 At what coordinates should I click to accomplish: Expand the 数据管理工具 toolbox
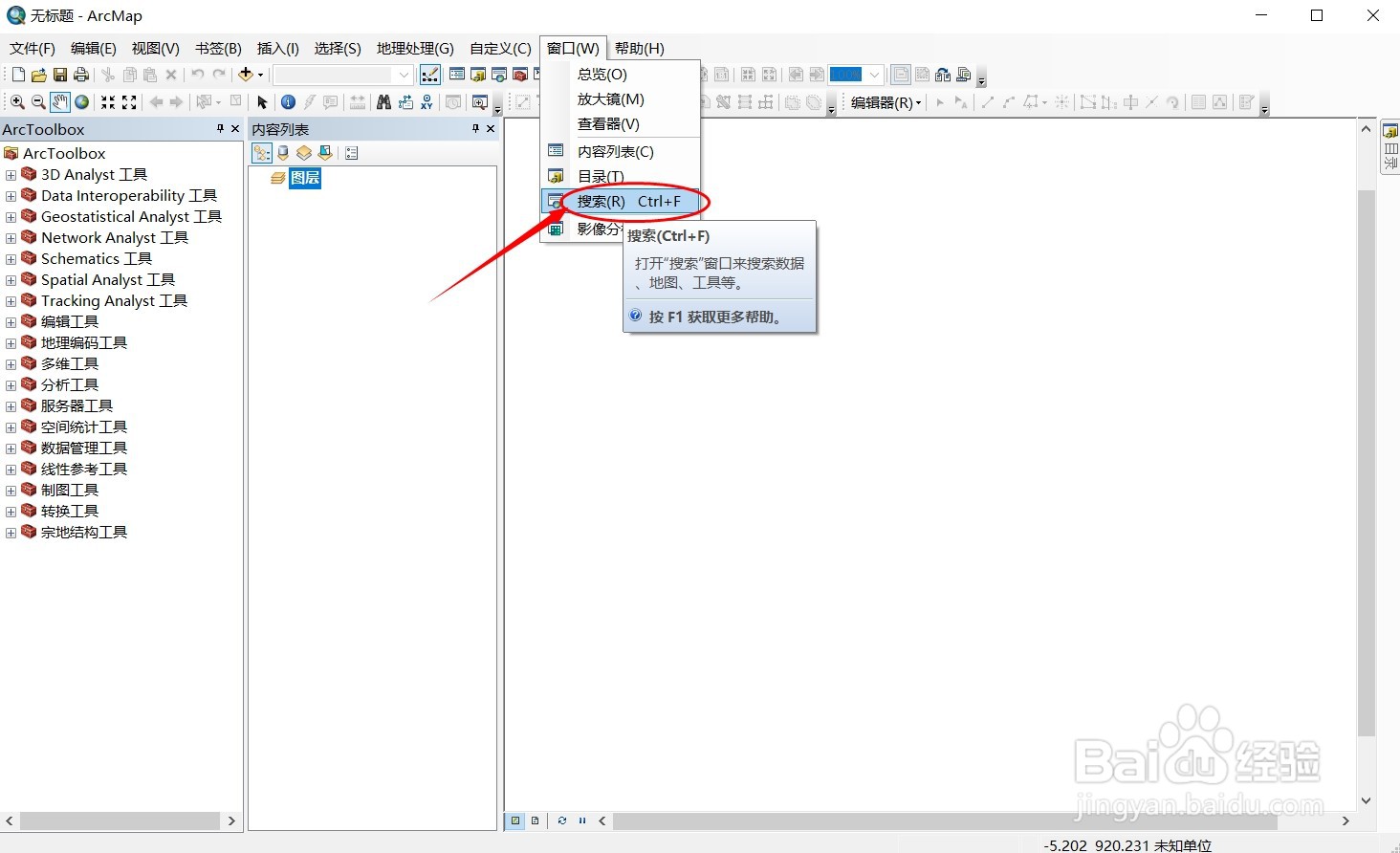coord(11,448)
